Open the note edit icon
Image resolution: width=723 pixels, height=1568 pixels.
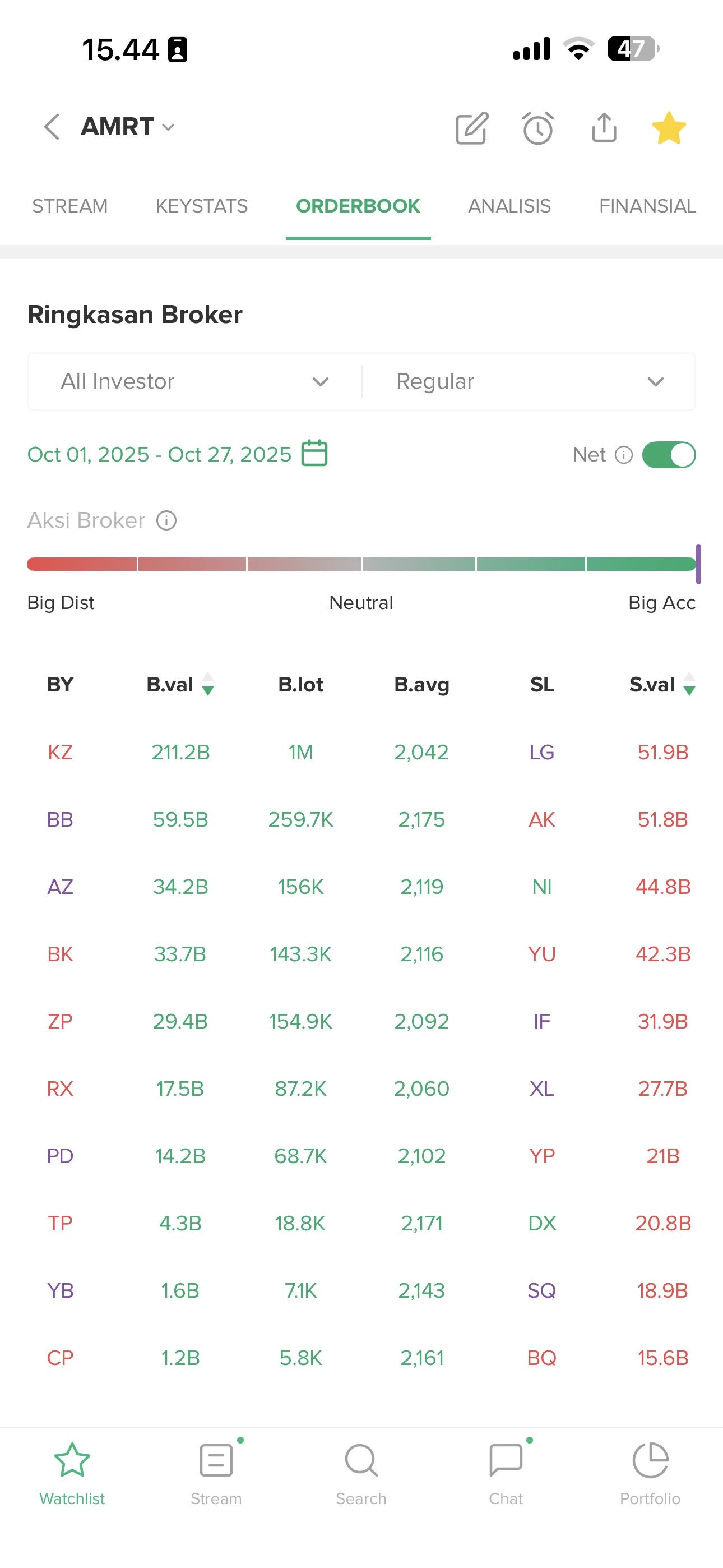pos(472,128)
